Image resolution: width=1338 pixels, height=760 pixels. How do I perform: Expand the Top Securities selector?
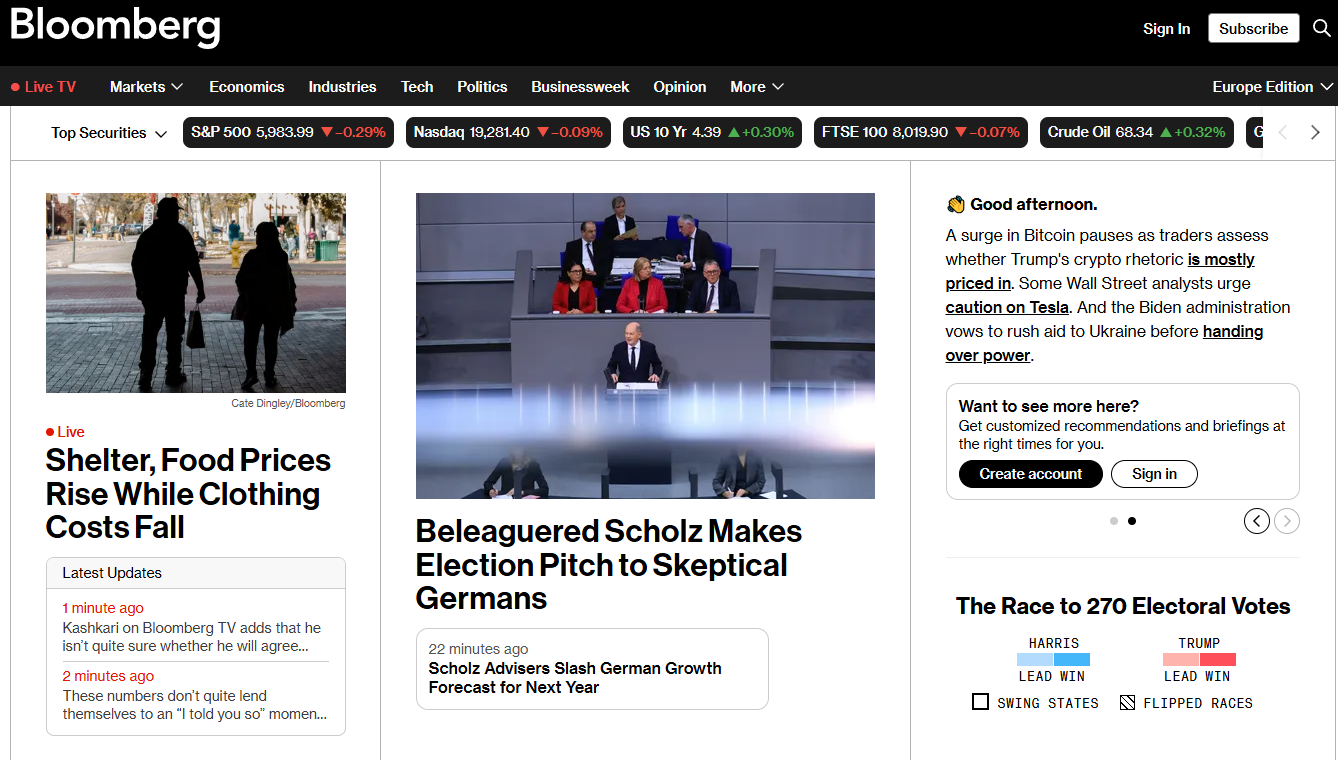click(109, 133)
